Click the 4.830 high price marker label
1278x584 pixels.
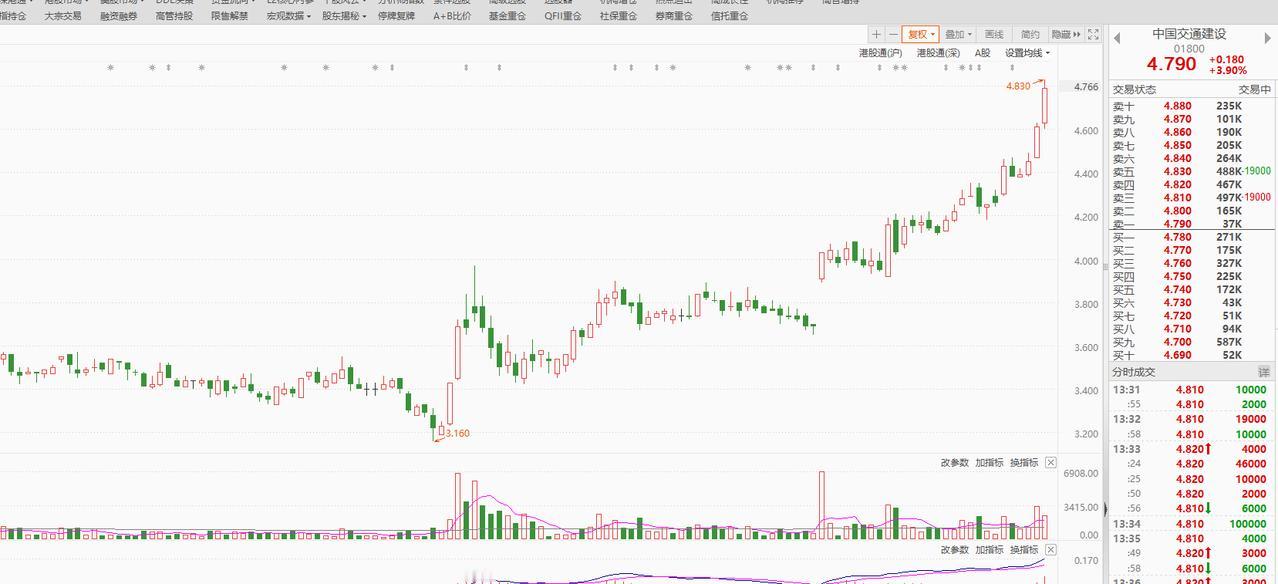1017,86
